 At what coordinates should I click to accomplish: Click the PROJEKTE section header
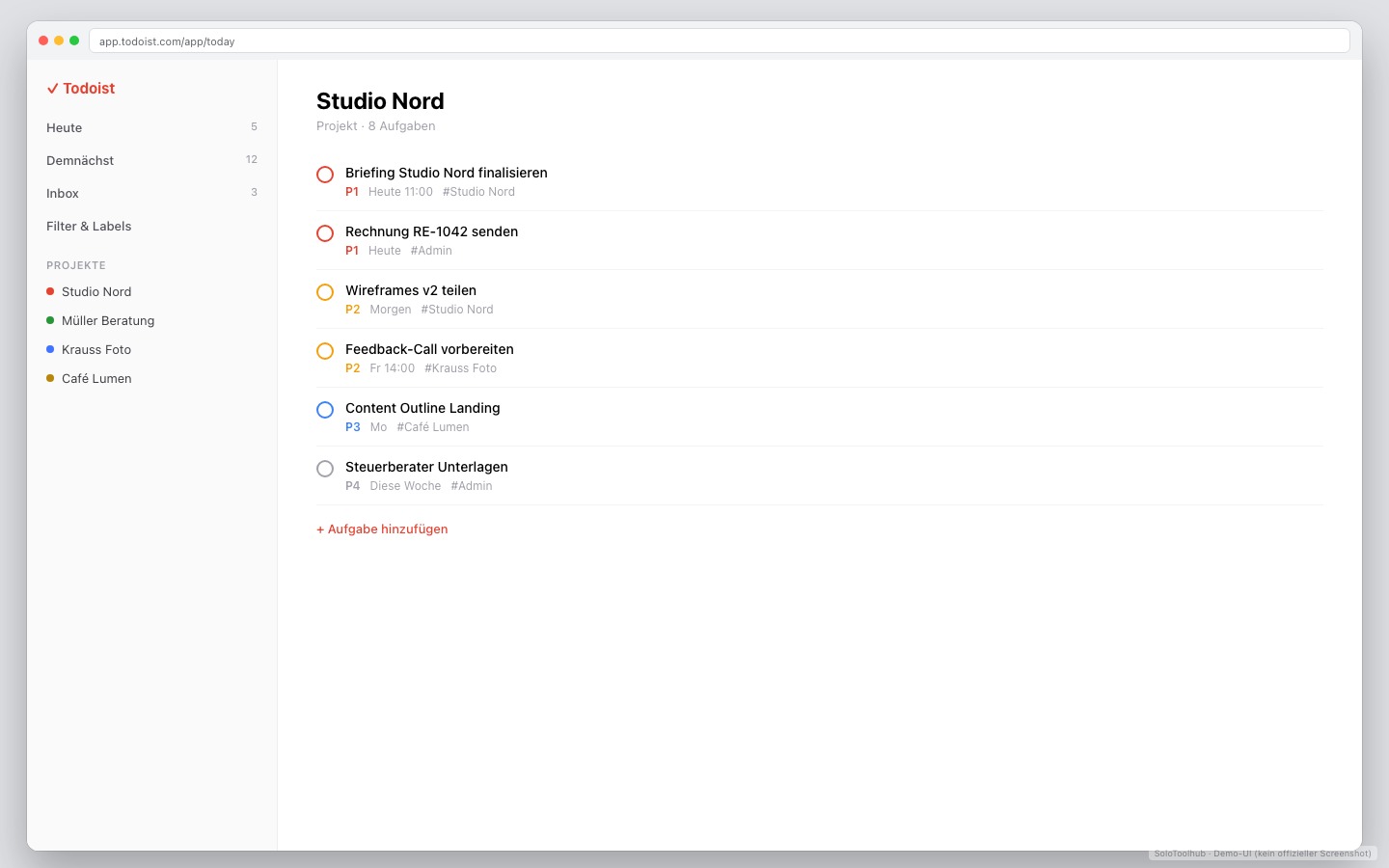point(76,265)
